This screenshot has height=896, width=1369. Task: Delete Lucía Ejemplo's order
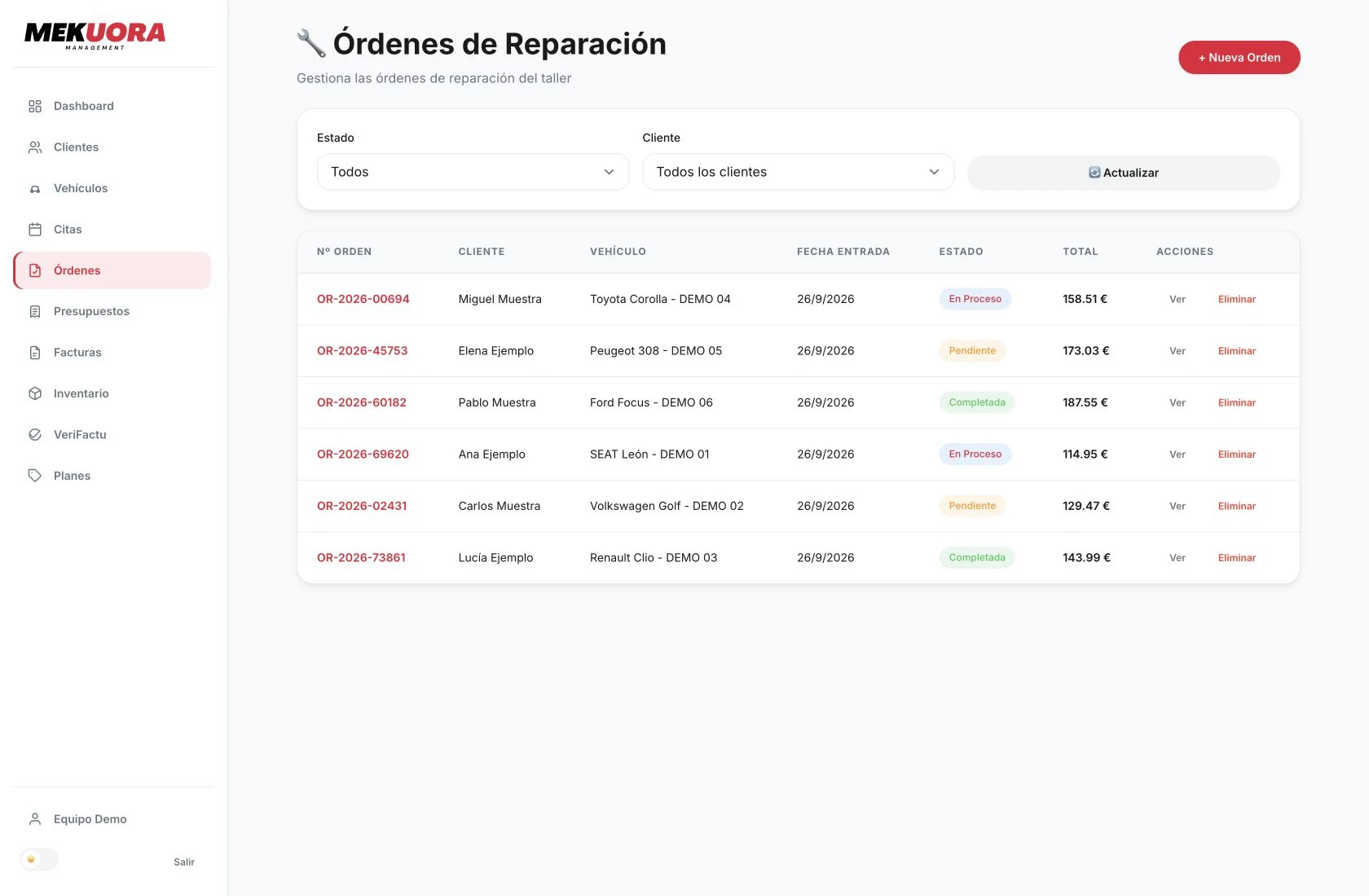tap(1236, 558)
